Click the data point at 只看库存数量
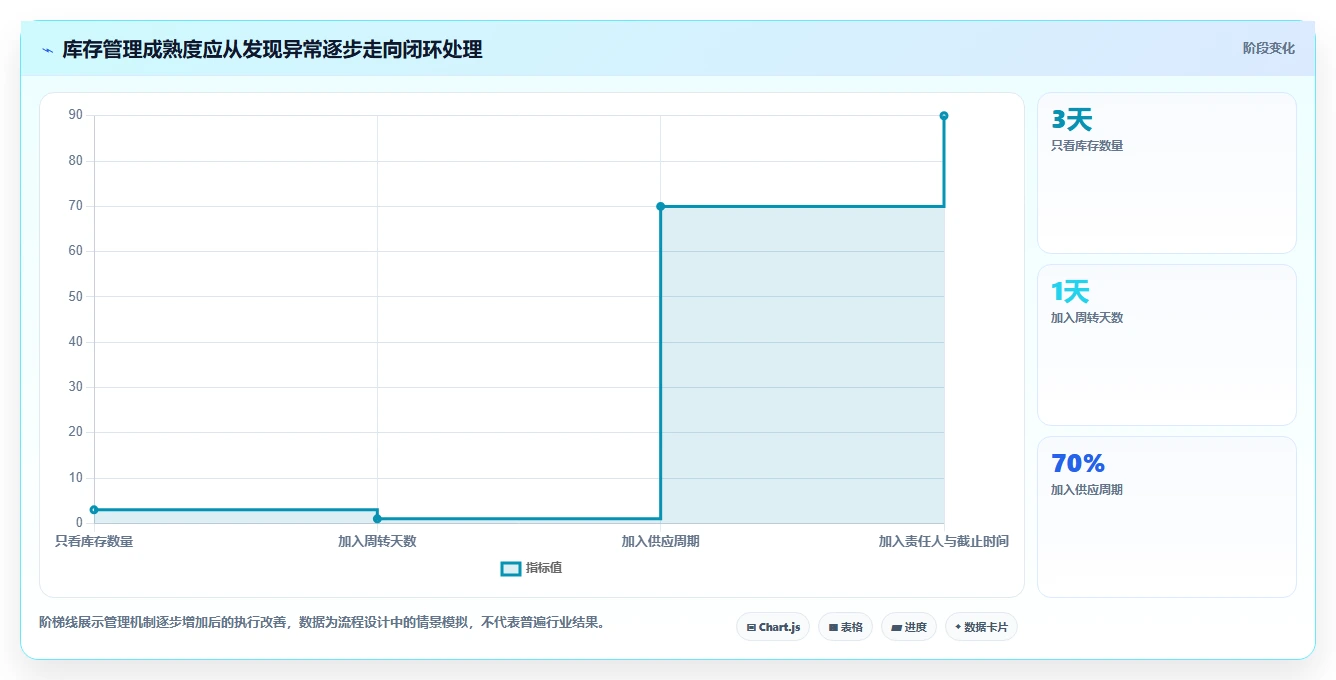The height and width of the screenshot is (680, 1336). (x=94, y=510)
